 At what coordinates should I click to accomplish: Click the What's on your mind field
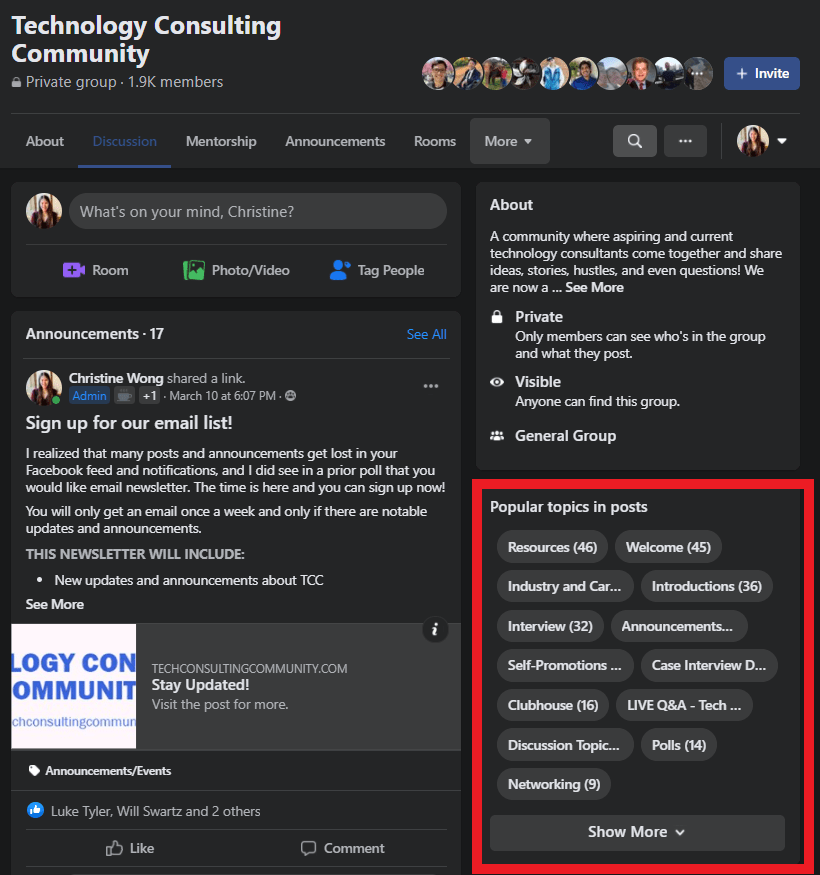pyautogui.click(x=258, y=212)
